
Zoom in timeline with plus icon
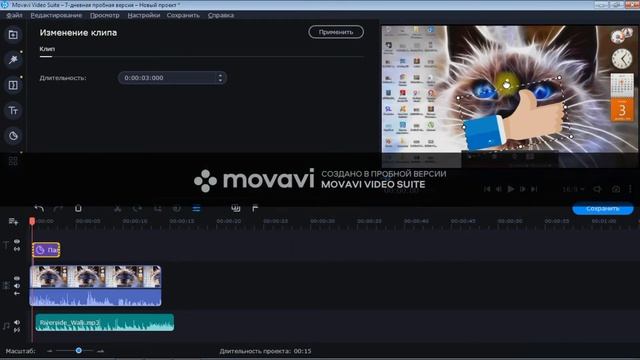[x=100, y=351]
